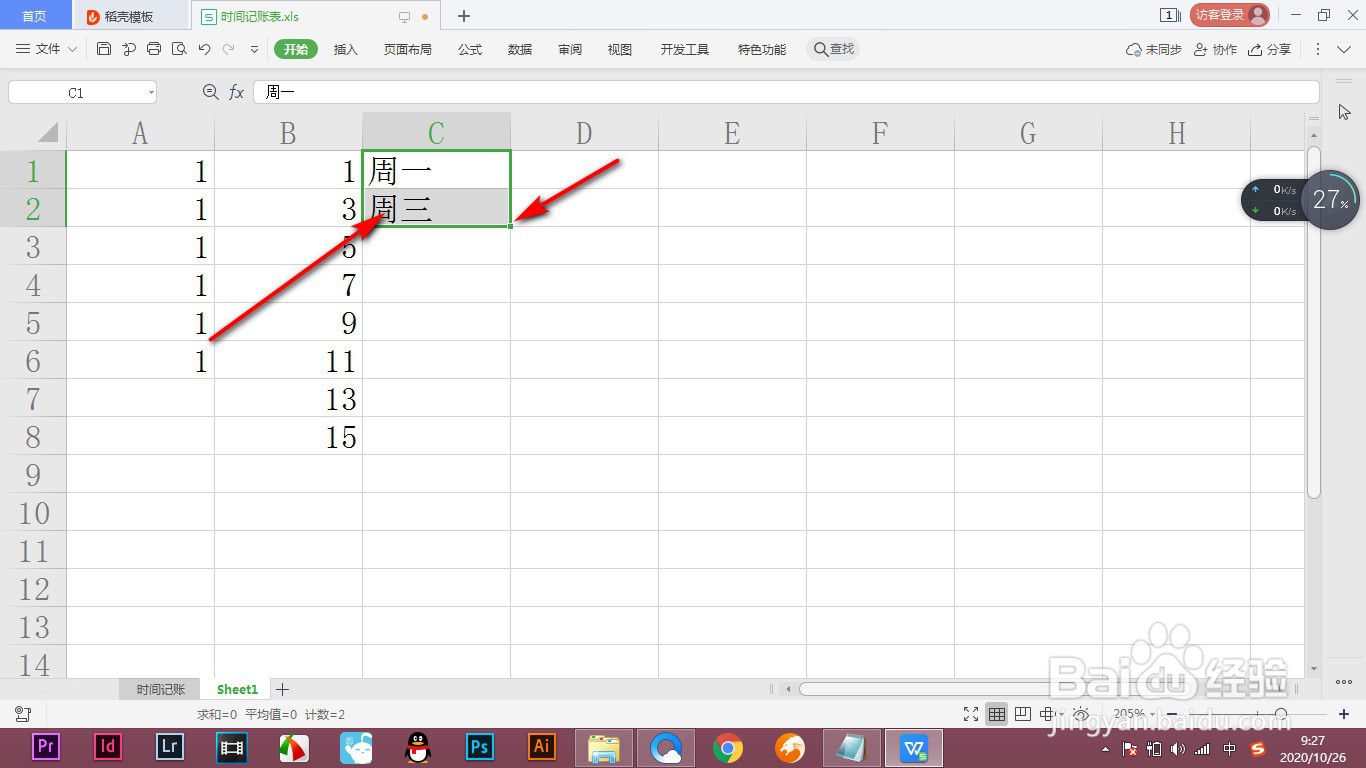Click the vertical scrollbar thumb
The image size is (1366, 768).
tap(1314, 322)
